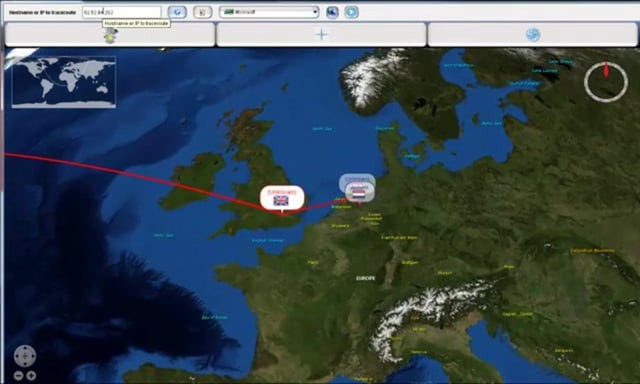Click the dropdown arrow of the interface selector
The image size is (640, 384).
point(315,12)
